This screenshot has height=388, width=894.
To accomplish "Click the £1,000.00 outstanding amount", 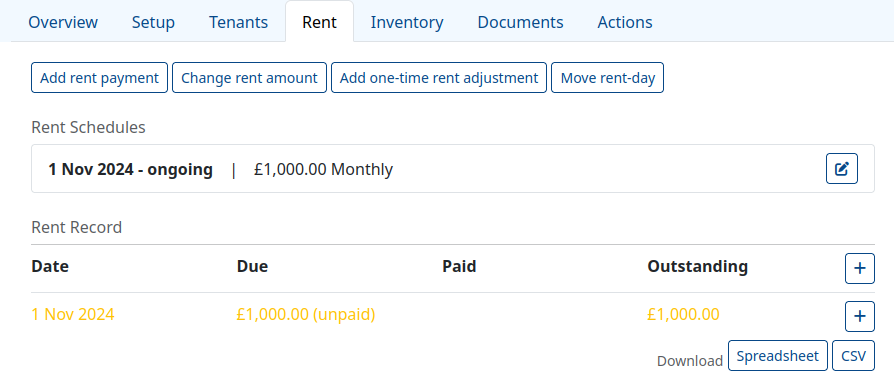I will tap(684, 315).
